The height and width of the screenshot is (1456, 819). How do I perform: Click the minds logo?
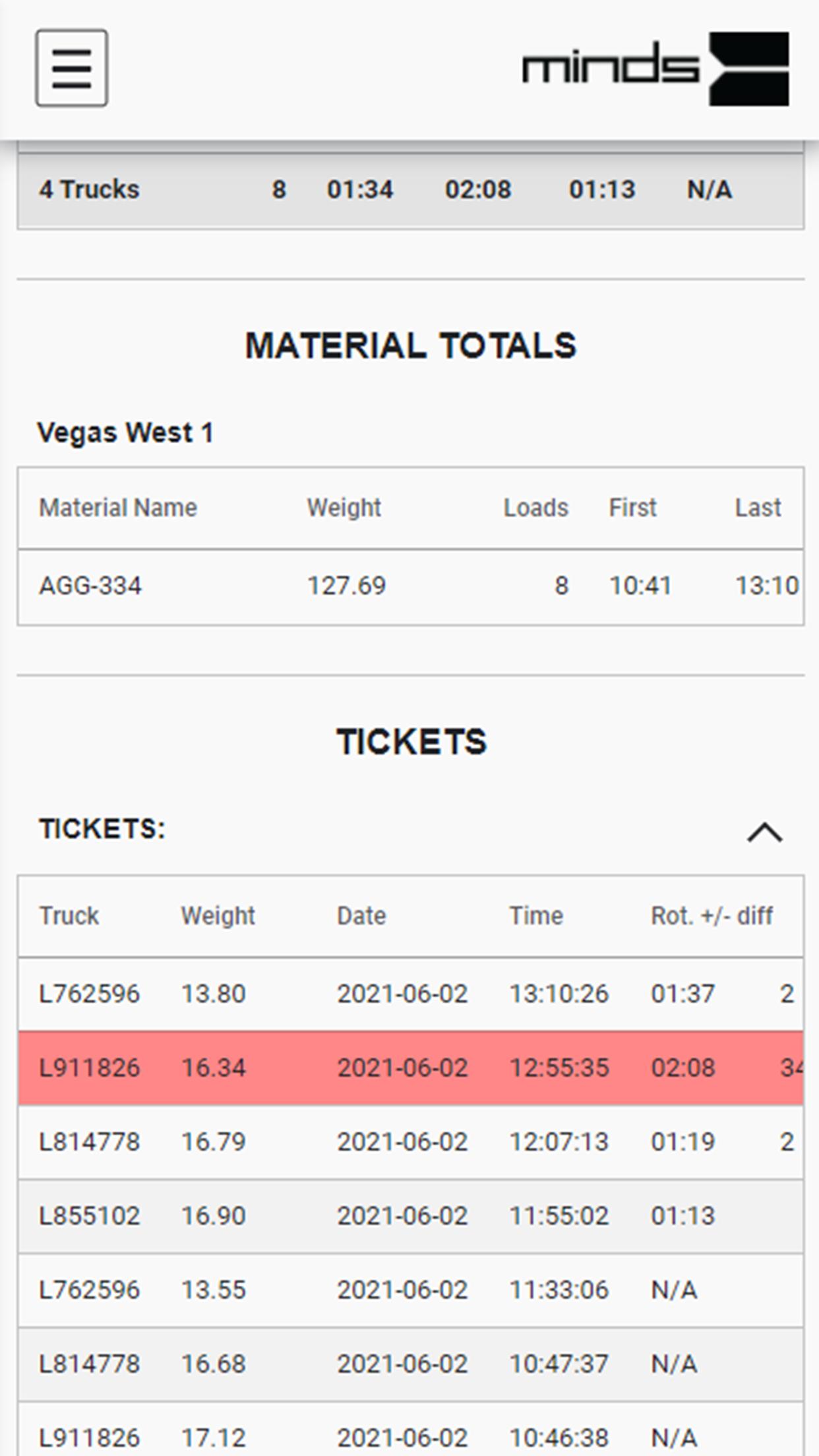point(655,69)
